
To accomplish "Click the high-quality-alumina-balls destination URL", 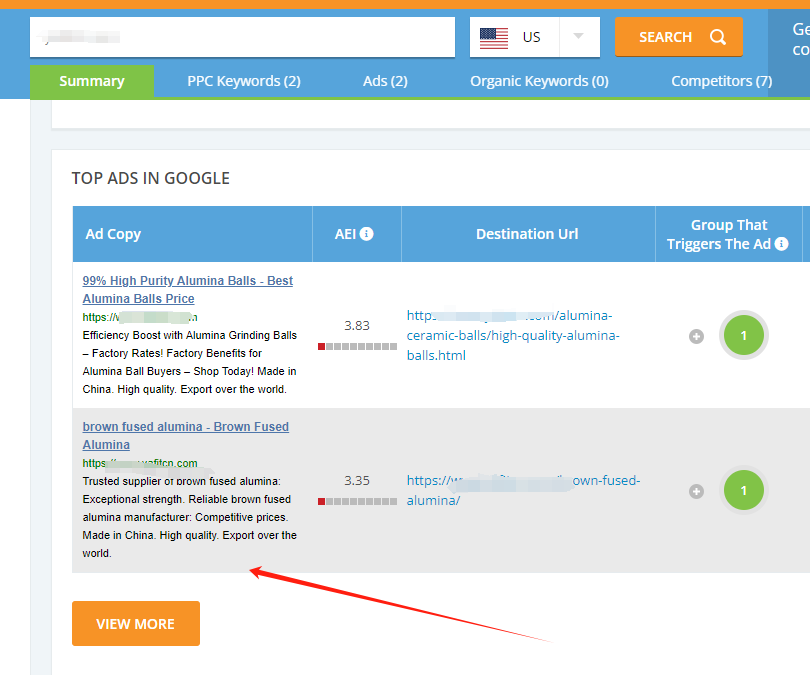I will [513, 335].
